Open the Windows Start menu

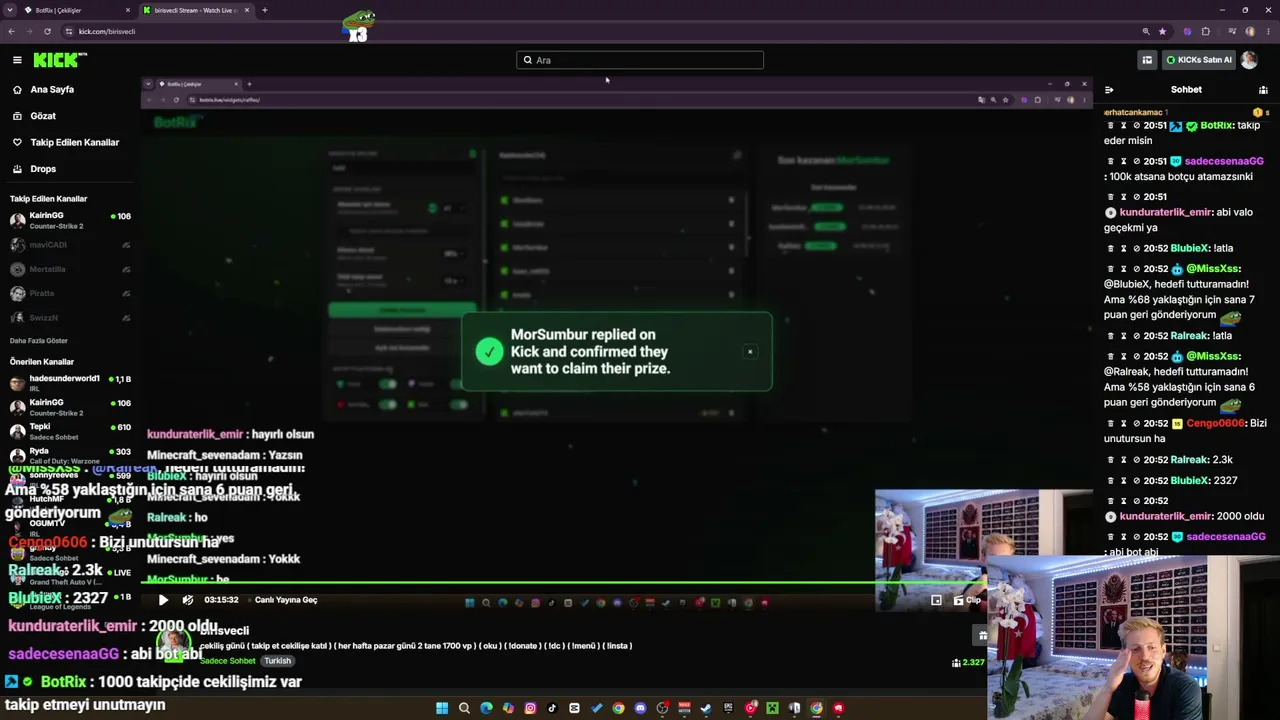(x=442, y=708)
